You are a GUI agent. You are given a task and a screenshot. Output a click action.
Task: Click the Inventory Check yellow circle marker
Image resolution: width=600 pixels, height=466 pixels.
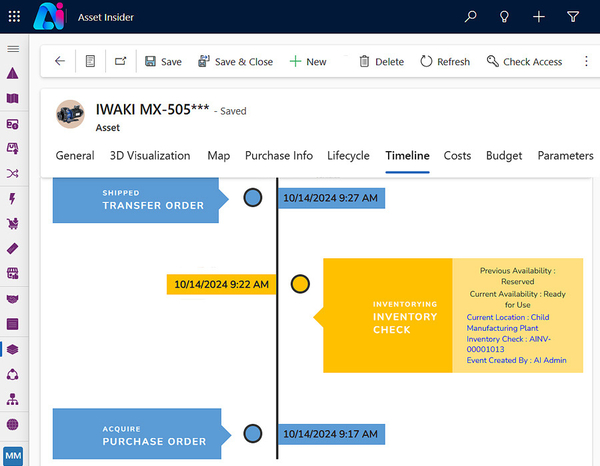tap(300, 284)
